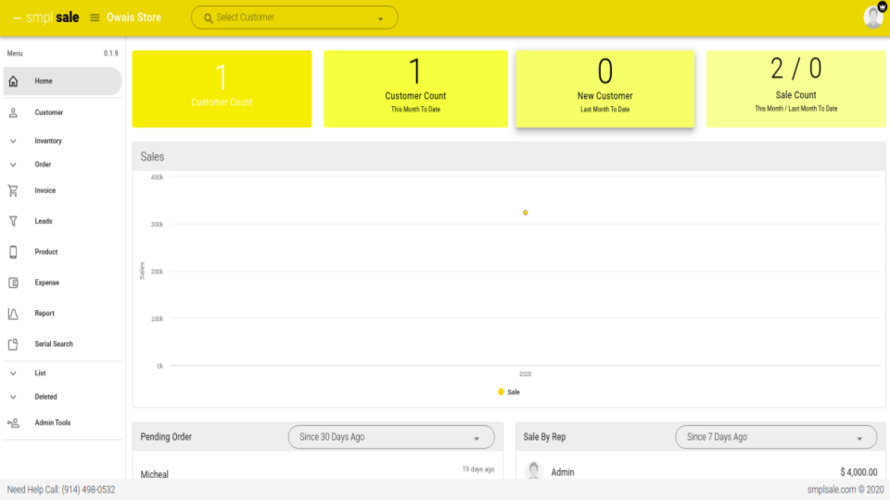The width and height of the screenshot is (890, 500).
Task: Open the Select Customer dropdown arrow
Action: 381,19
